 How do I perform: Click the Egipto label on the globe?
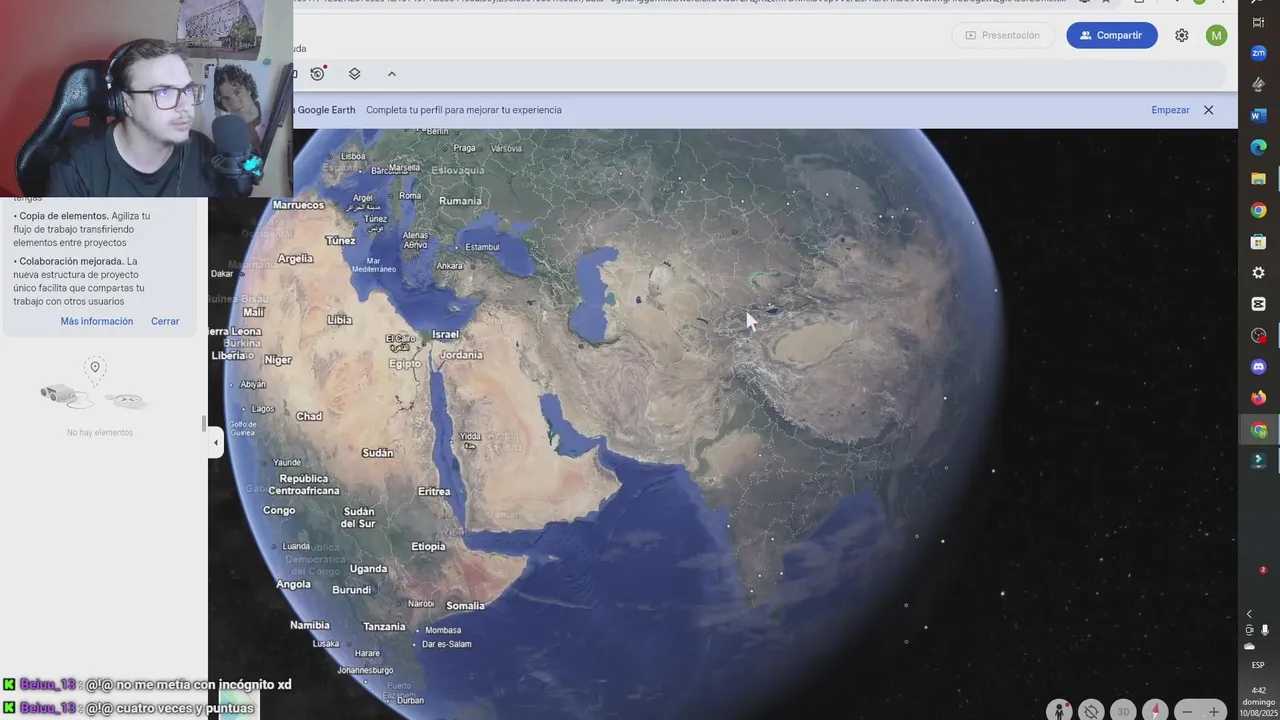(x=405, y=364)
